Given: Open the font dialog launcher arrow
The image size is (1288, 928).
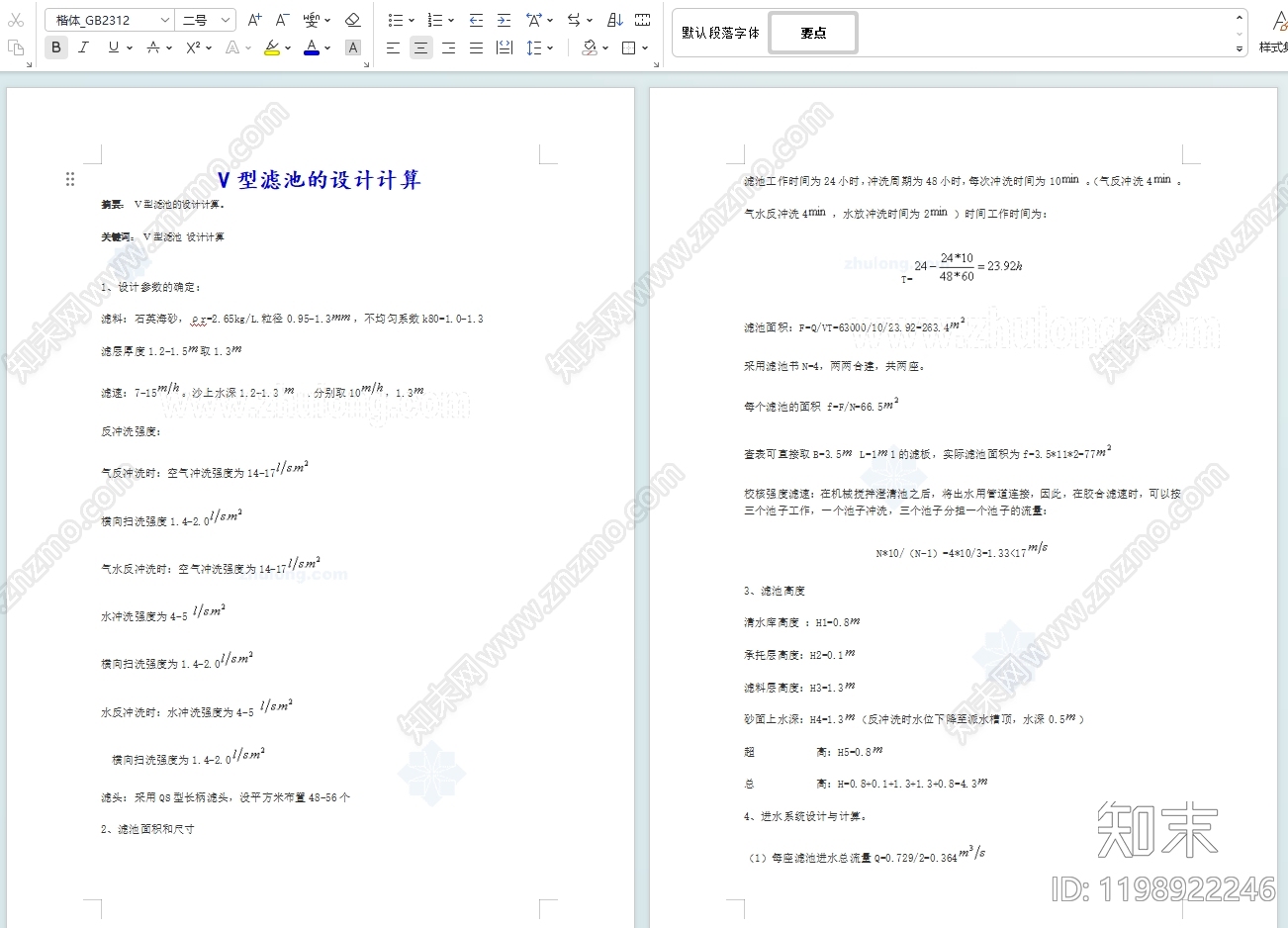Looking at the screenshot, I should pyautogui.click(x=367, y=64).
